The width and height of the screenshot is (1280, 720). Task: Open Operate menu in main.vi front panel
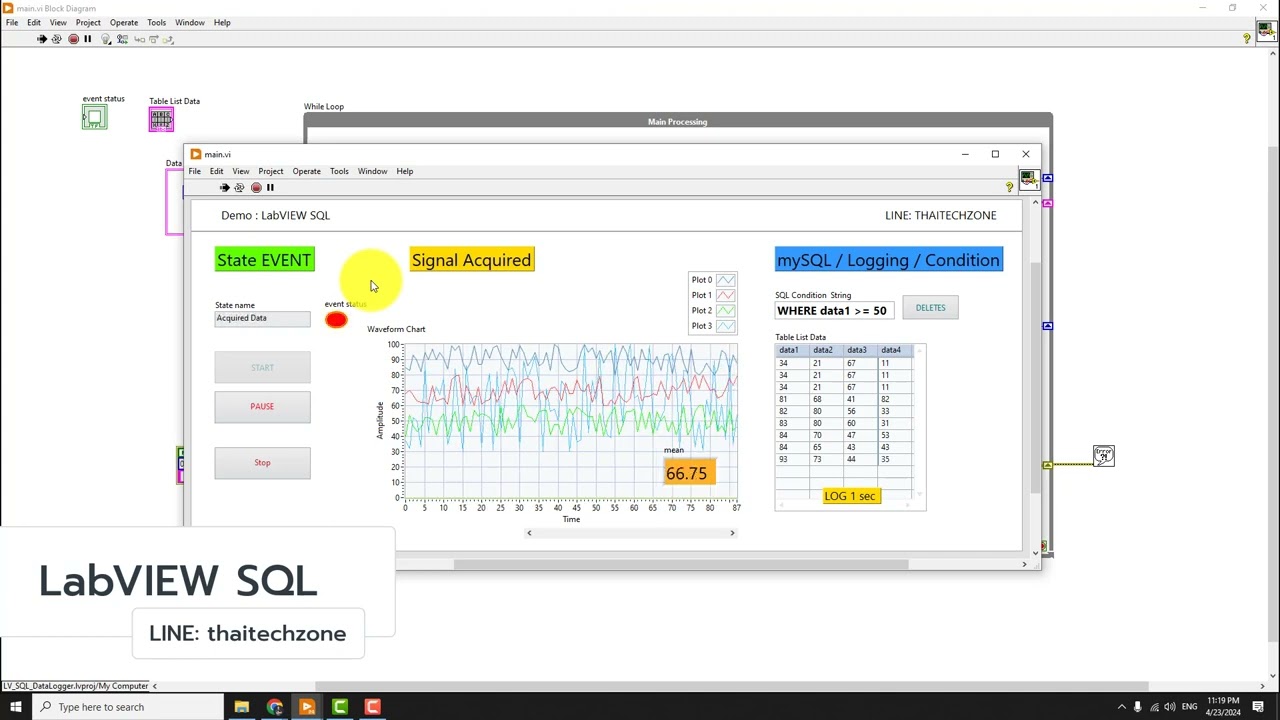[307, 171]
